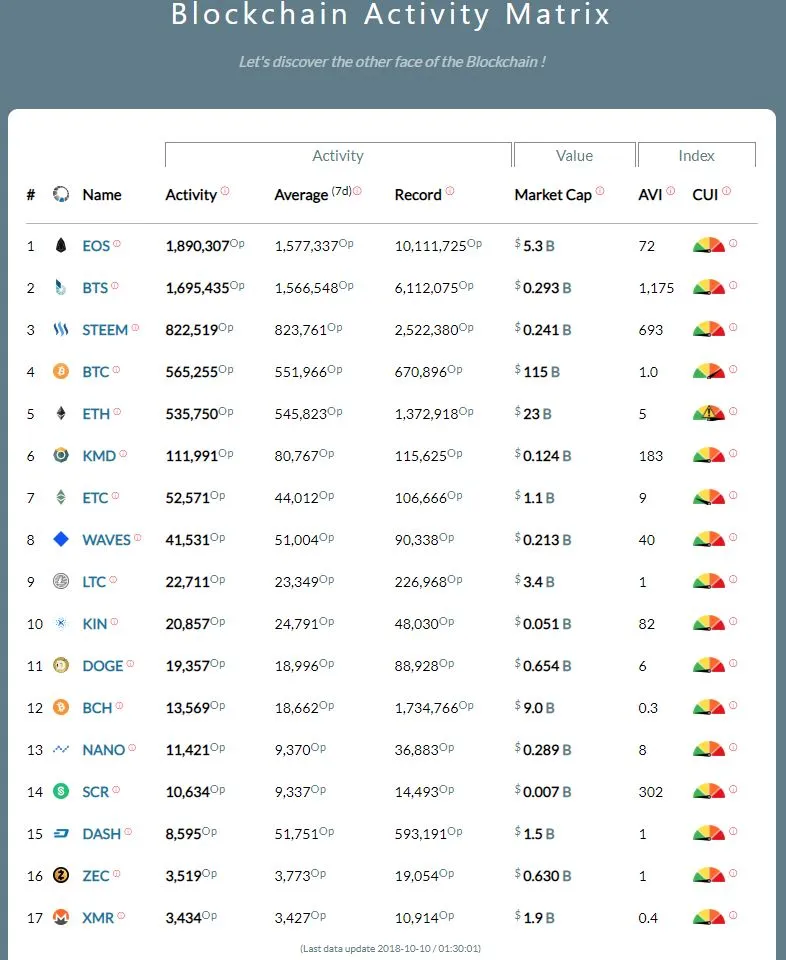Sort by Record column header
Screen dimensions: 786x960
tap(418, 195)
